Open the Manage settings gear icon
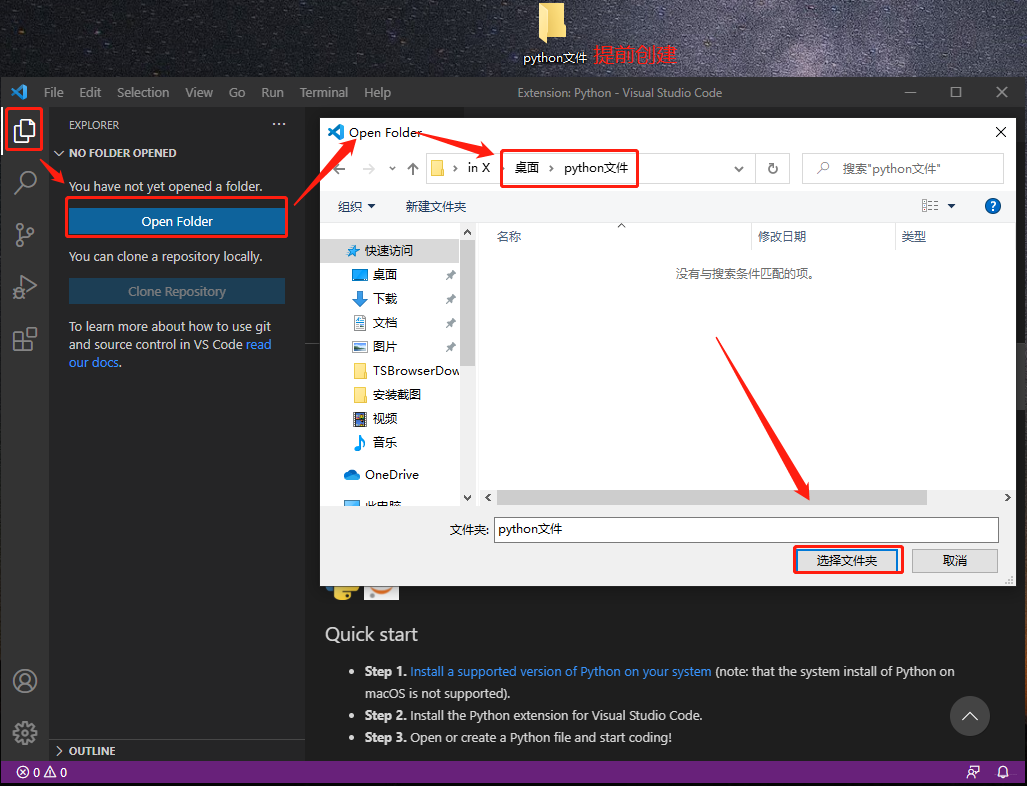Image resolution: width=1027 pixels, height=786 pixels. tap(24, 733)
